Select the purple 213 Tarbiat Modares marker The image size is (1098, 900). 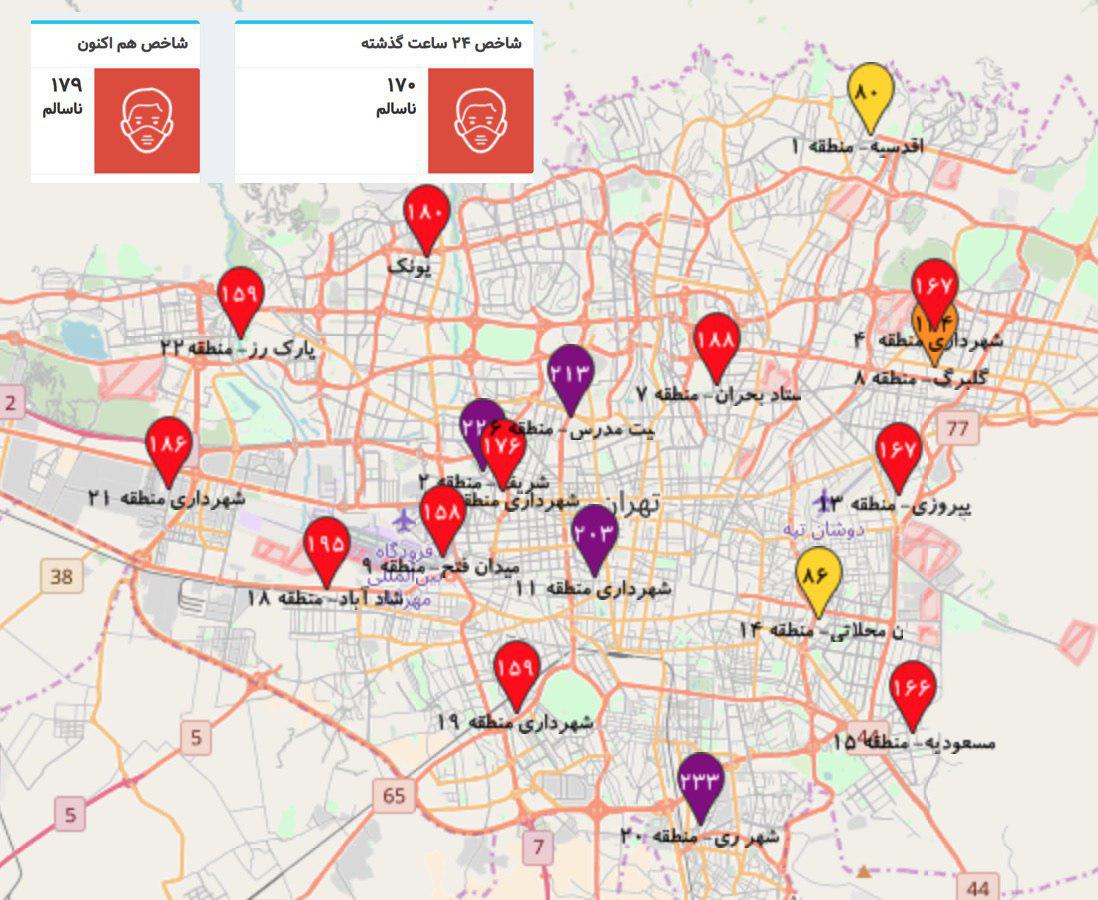click(571, 374)
